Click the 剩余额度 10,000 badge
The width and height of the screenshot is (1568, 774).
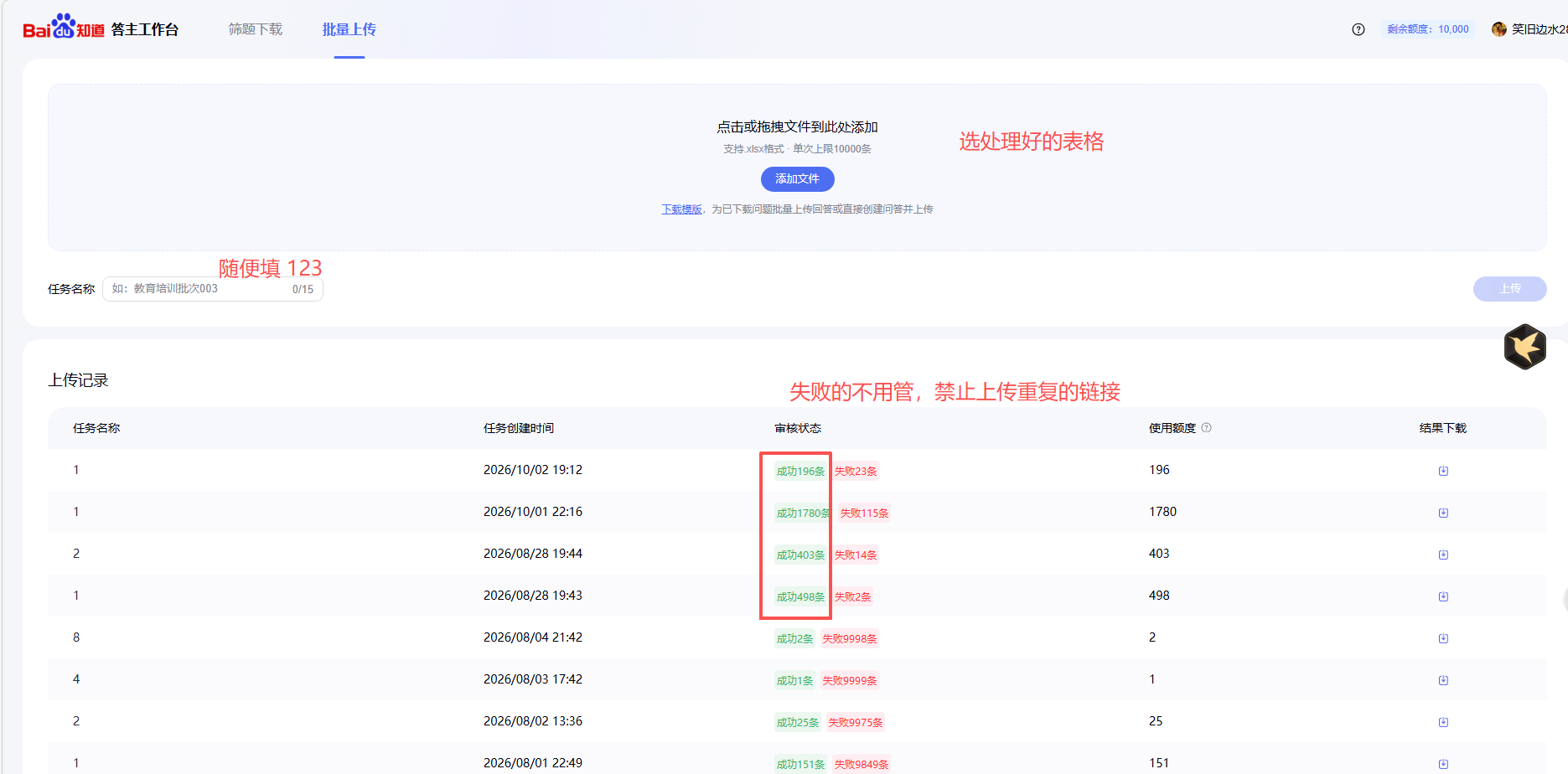click(x=1428, y=29)
